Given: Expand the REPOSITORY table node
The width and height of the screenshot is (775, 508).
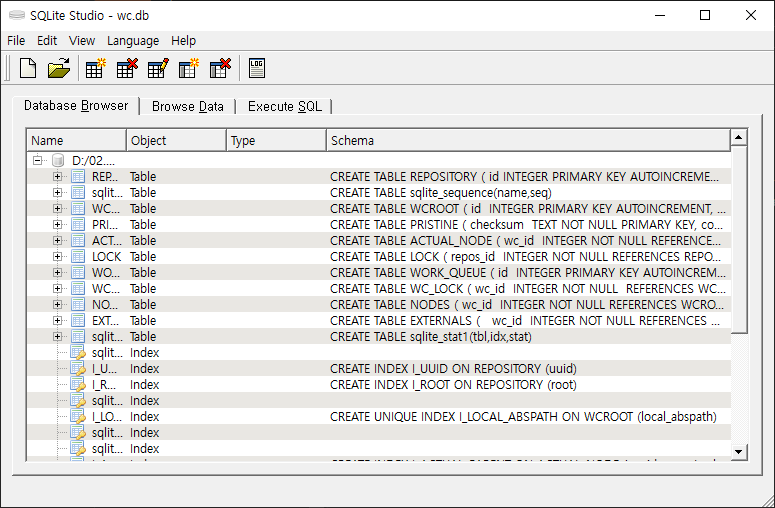Looking at the screenshot, I should tap(57, 176).
